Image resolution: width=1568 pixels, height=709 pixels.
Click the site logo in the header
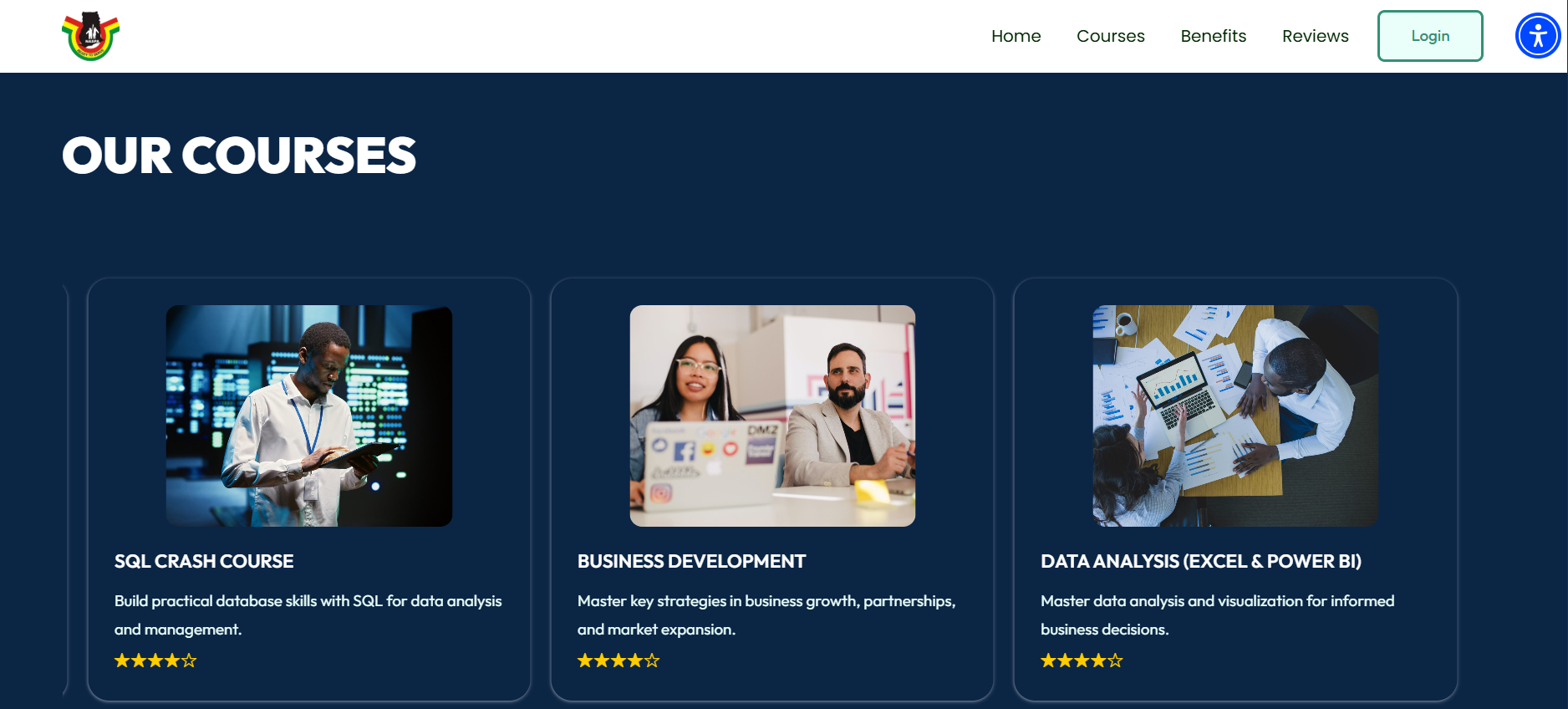click(x=91, y=36)
